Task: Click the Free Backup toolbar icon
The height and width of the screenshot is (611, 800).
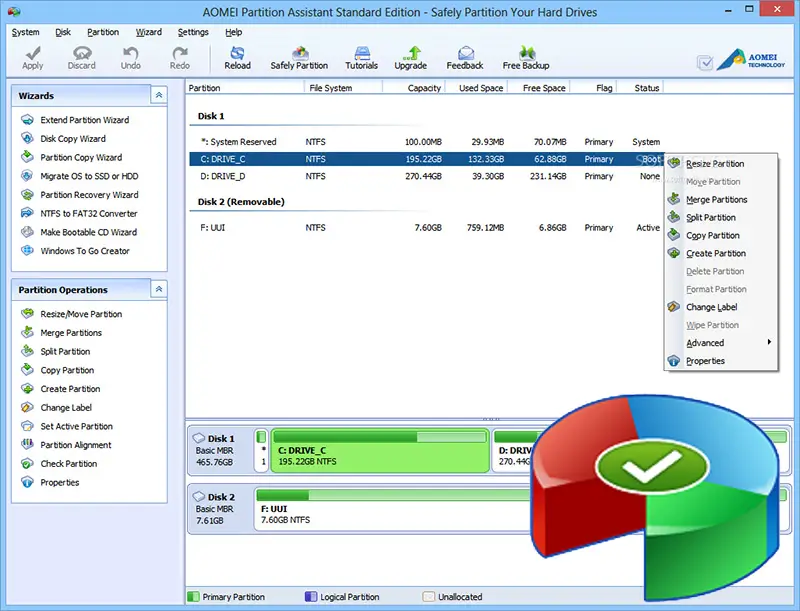Action: click(x=525, y=57)
